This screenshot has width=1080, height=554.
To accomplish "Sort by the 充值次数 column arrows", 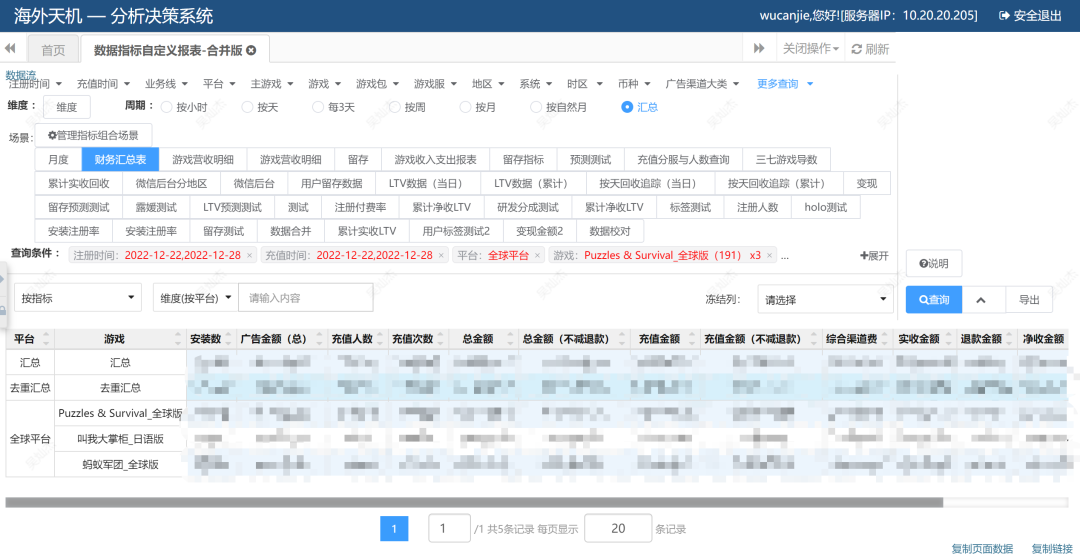I will [441, 339].
